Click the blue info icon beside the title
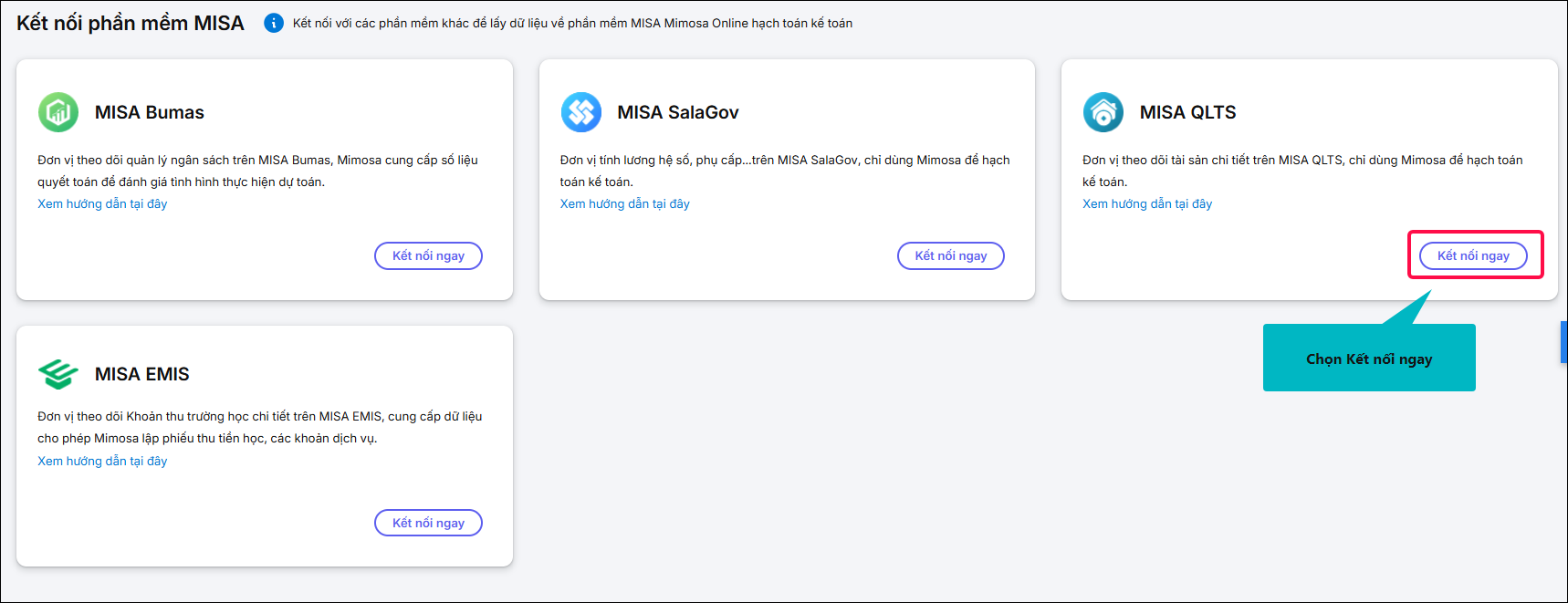This screenshot has height=603, width=1568. click(x=274, y=23)
